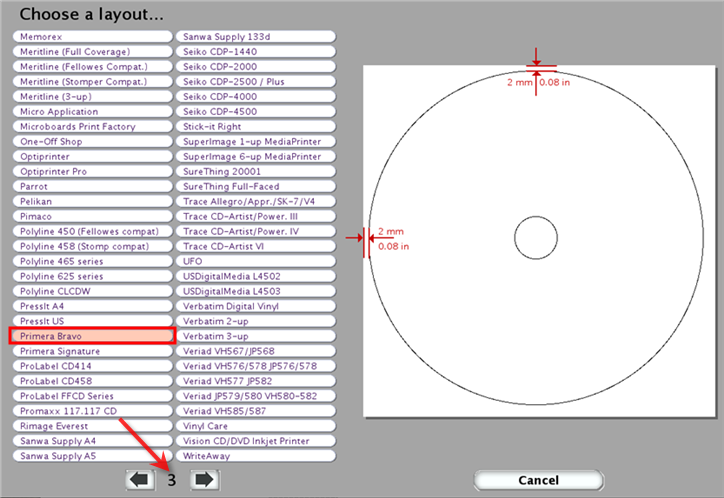This screenshot has height=498, width=724.
Task: Select the Seiko CDP-4000 layout
Action: pos(256,96)
